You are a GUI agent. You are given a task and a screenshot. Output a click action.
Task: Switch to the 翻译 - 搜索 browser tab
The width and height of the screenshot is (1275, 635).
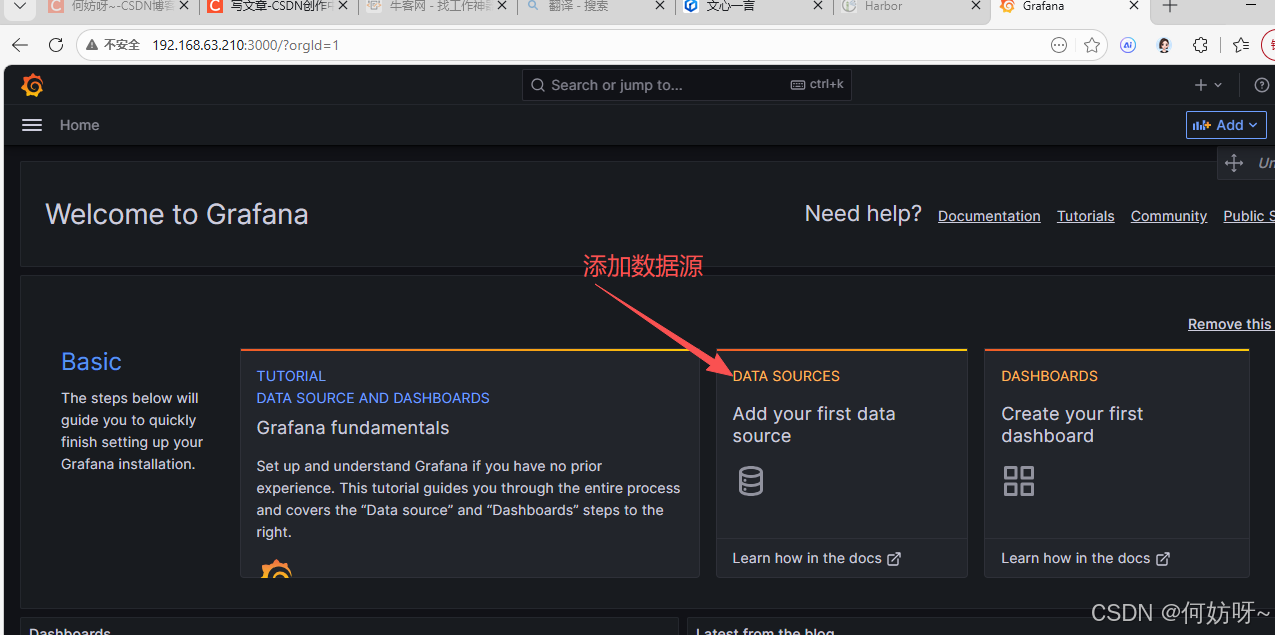tap(596, 7)
